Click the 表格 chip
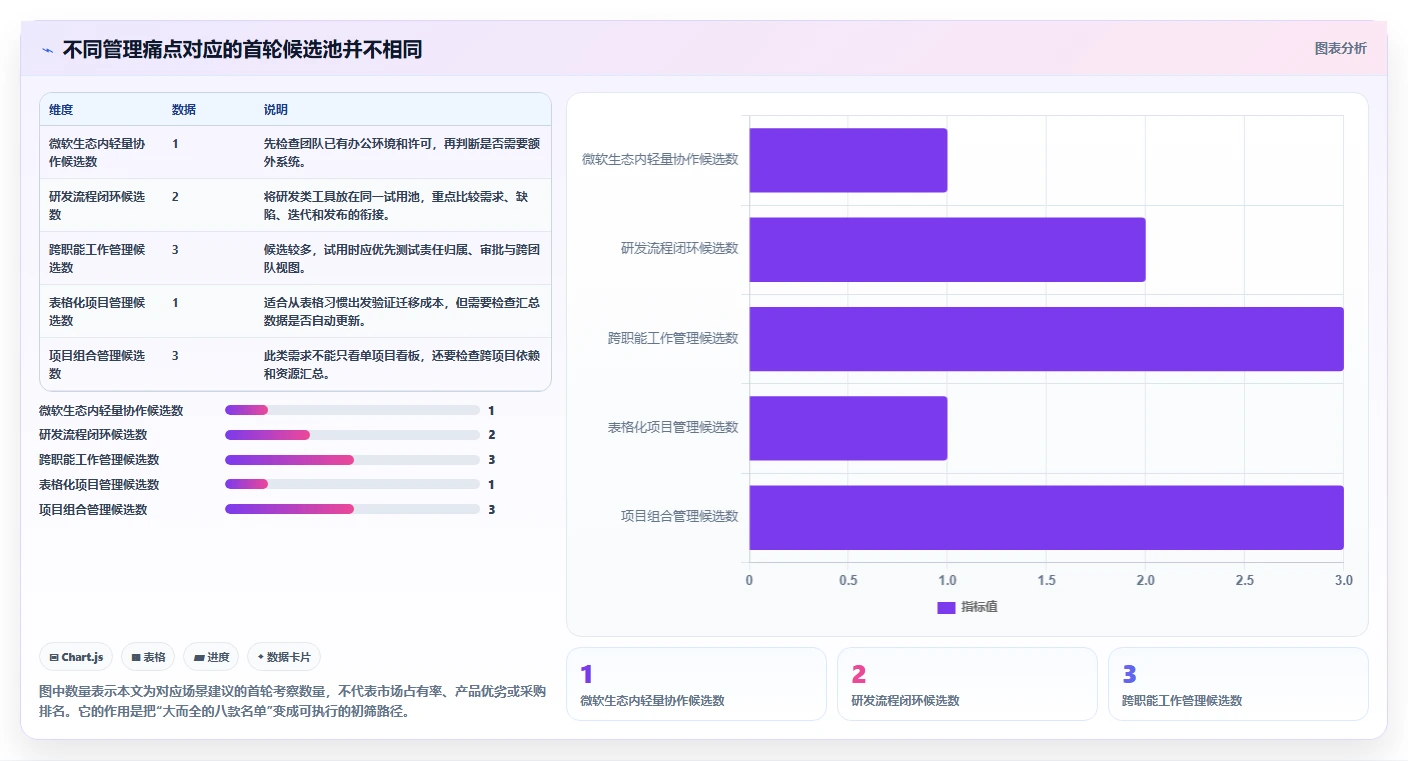 point(148,657)
